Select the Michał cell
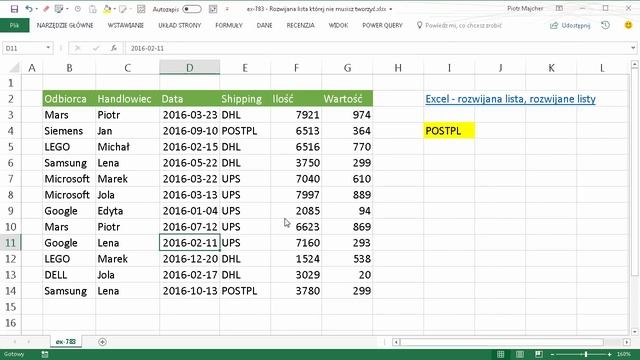The height and width of the screenshot is (360, 640). 127,147
